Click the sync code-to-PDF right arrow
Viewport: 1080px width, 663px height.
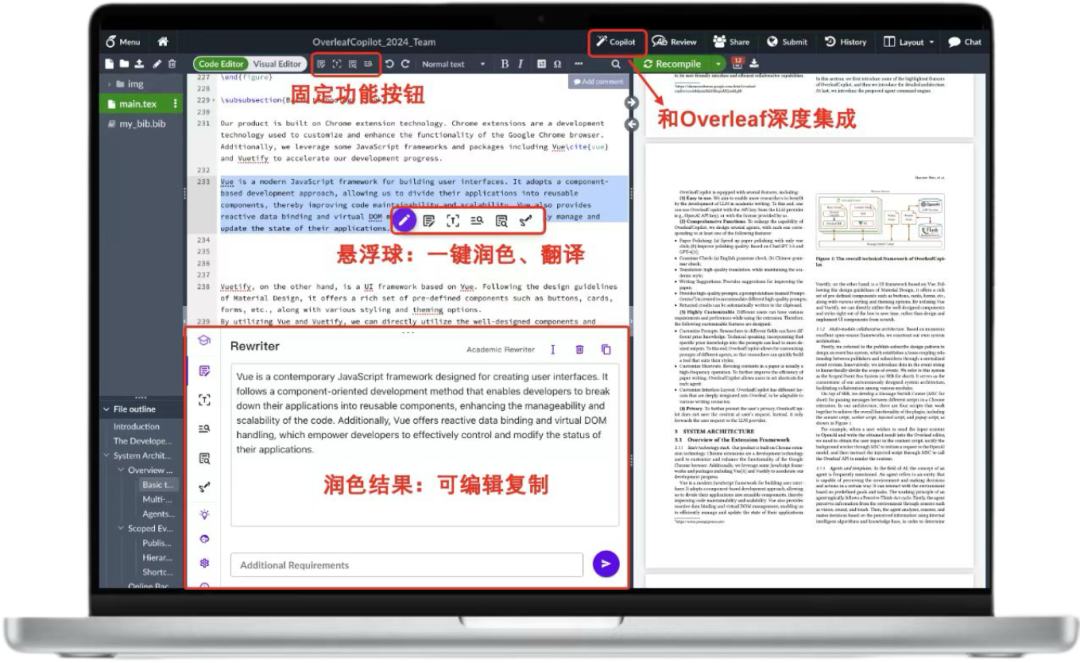631,103
